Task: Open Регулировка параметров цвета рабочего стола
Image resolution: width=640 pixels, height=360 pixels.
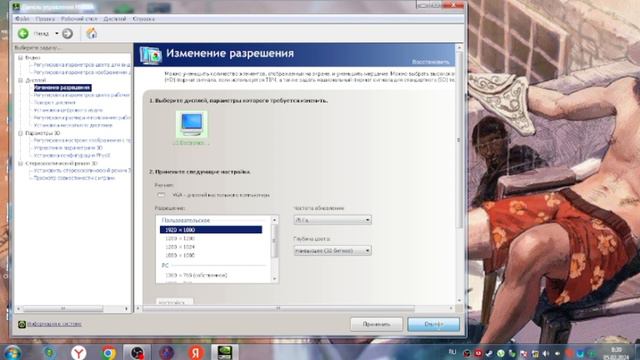Action: click(x=82, y=95)
